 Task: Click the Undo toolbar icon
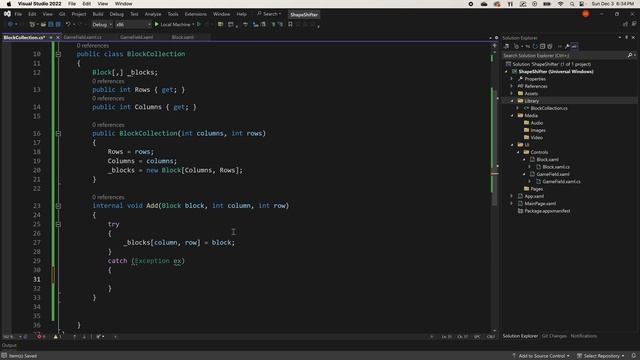68,24
